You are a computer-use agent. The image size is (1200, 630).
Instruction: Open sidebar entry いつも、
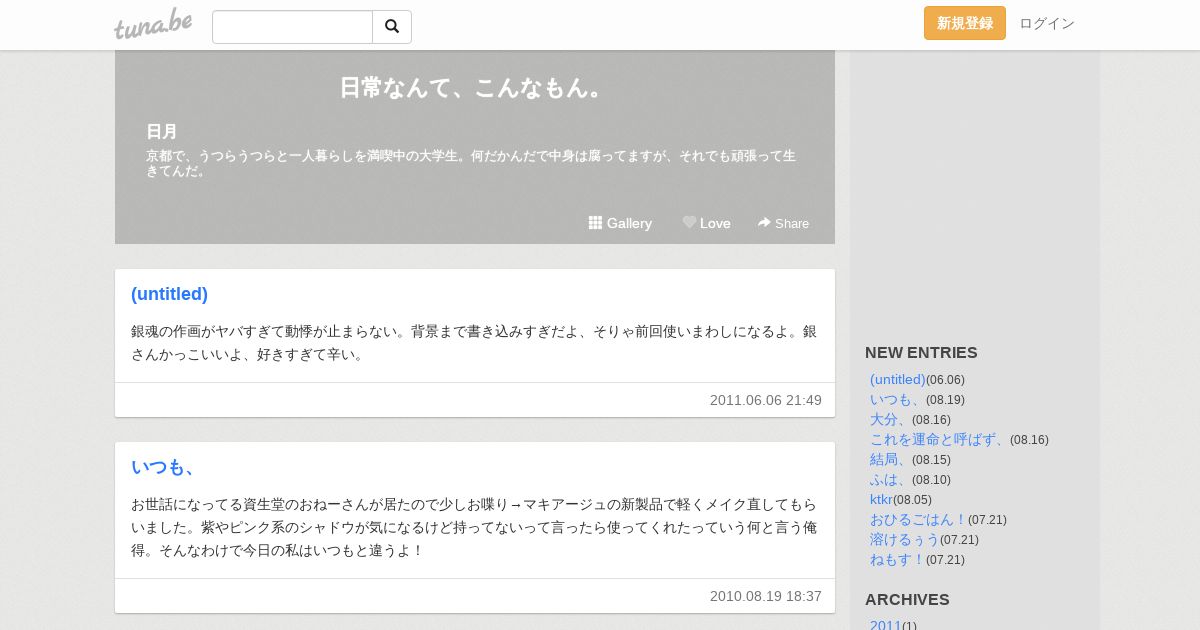coord(898,400)
